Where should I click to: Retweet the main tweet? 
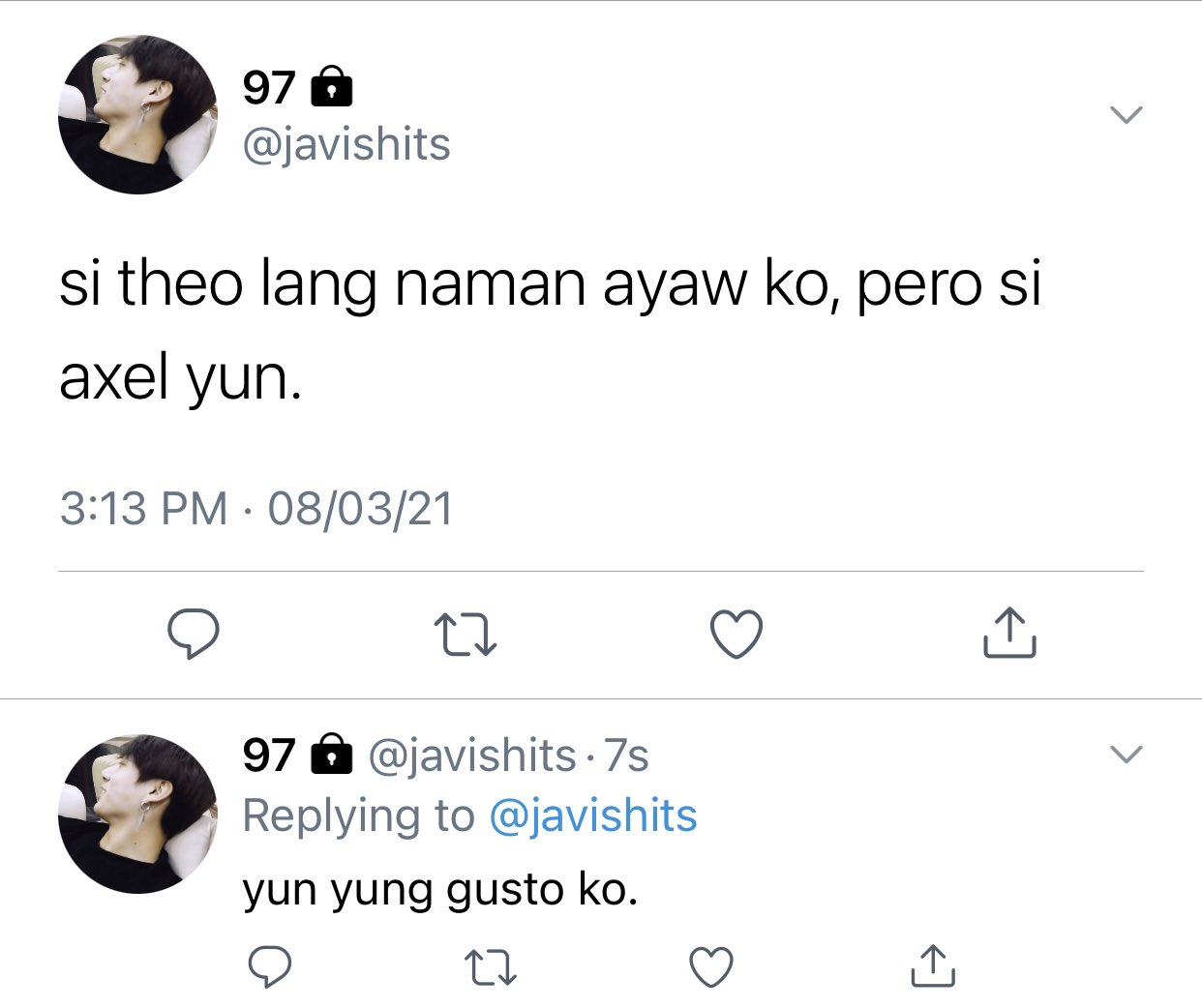(466, 635)
